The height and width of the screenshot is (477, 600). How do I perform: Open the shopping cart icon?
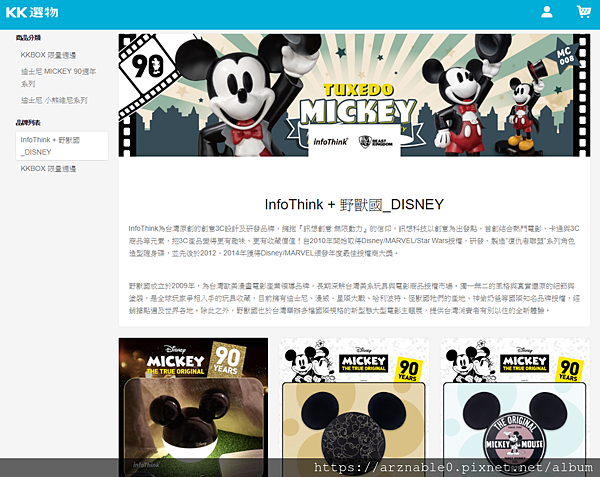(584, 12)
